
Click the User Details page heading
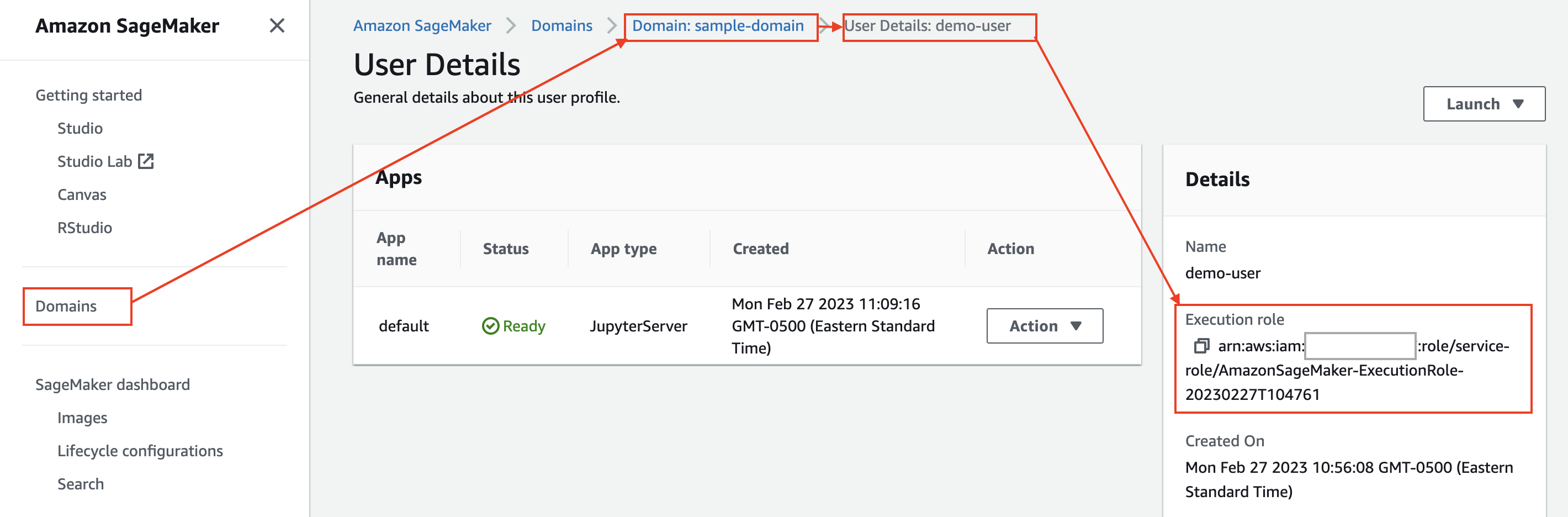coord(436,65)
